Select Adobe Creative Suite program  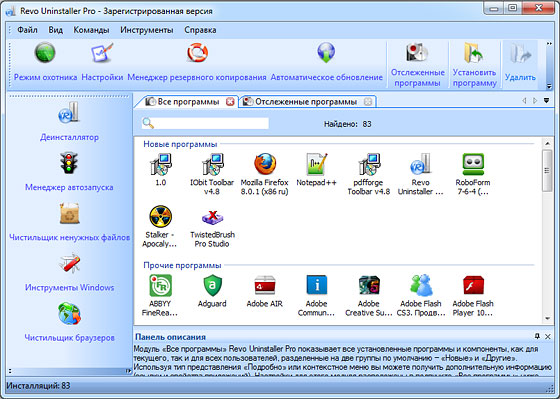369,295
